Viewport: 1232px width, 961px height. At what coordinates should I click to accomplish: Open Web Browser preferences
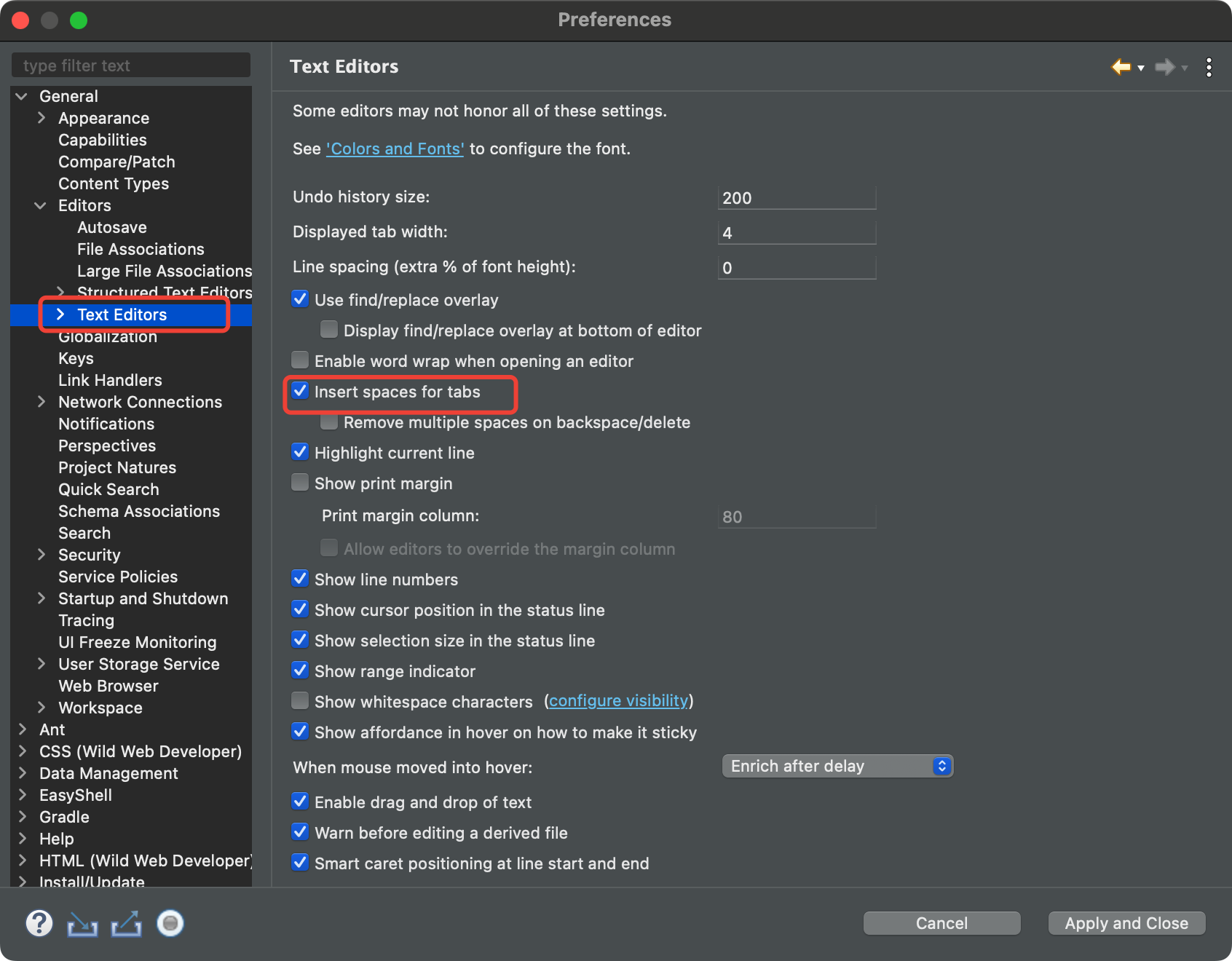(108, 686)
